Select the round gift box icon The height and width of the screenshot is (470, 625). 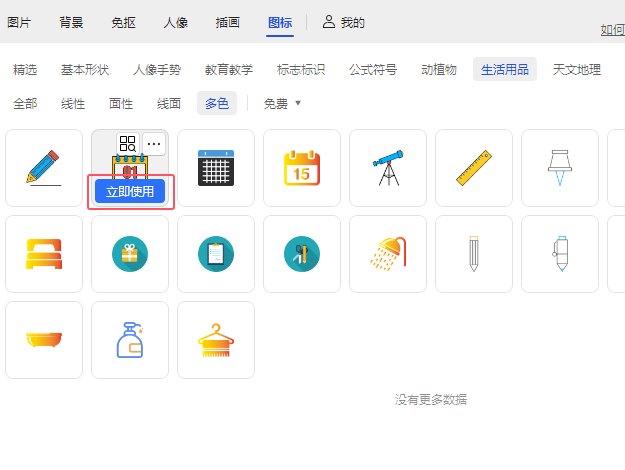point(130,254)
